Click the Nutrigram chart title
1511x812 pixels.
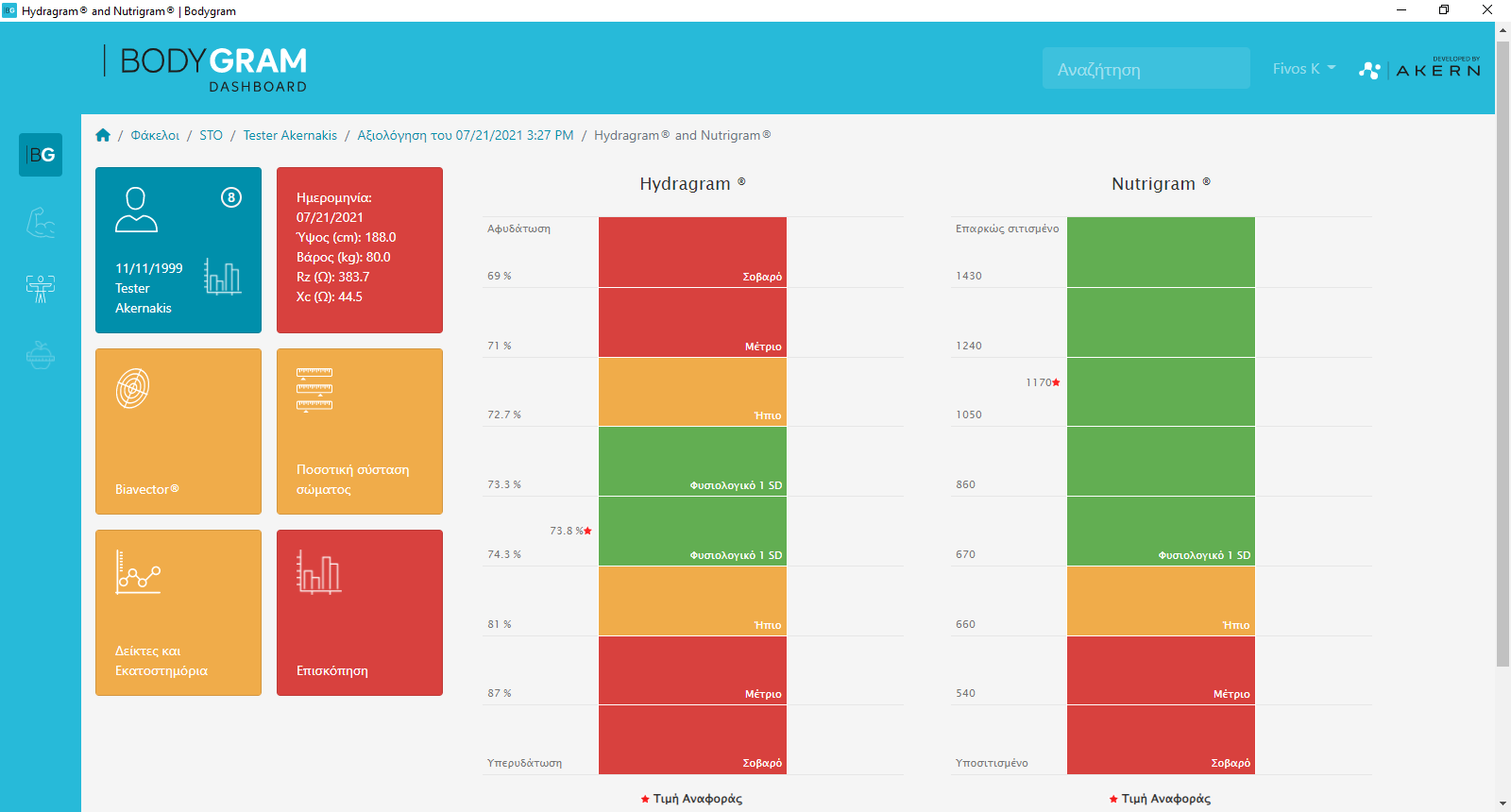click(1161, 183)
